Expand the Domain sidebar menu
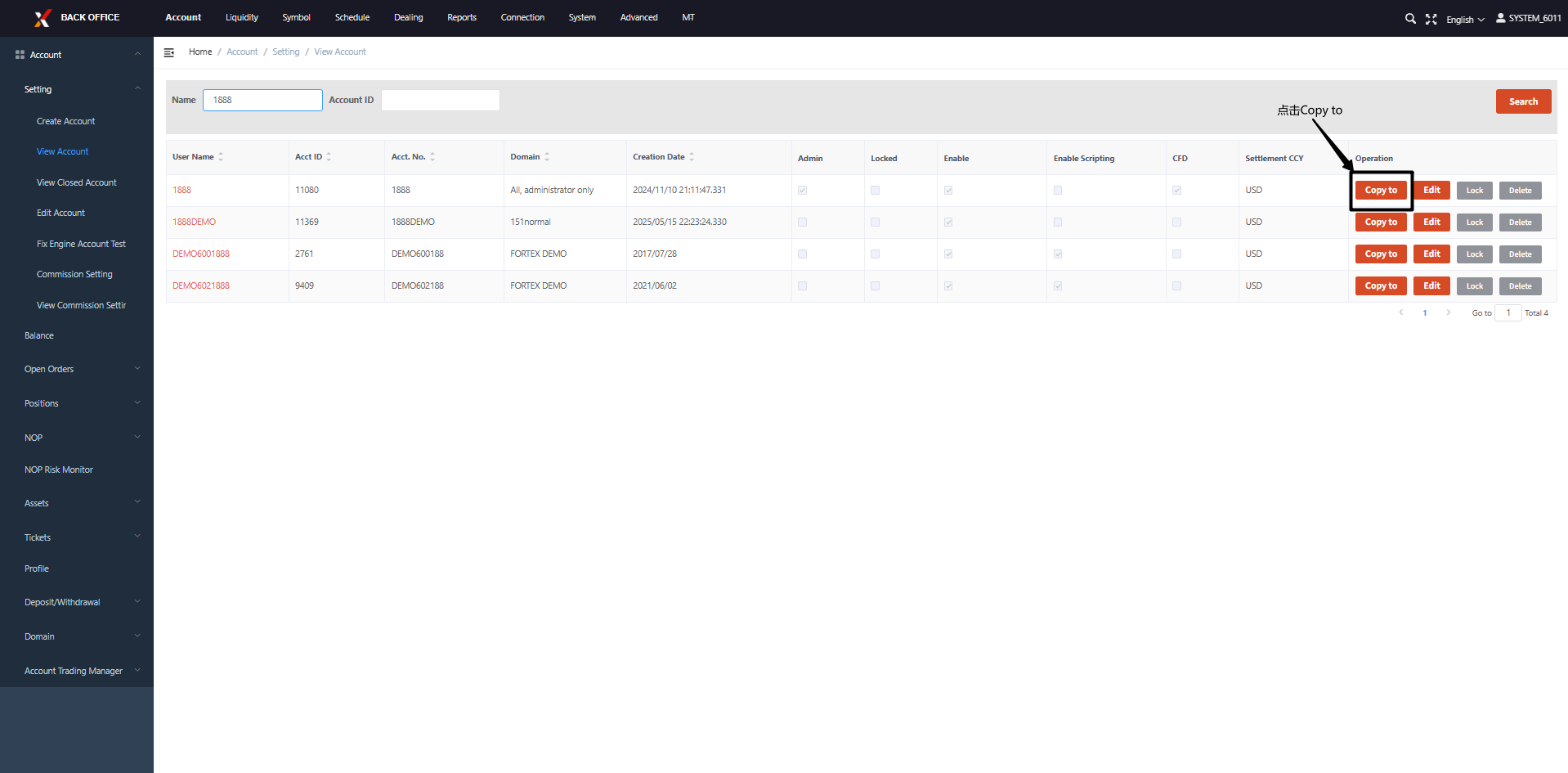The height and width of the screenshot is (773, 1568). [137, 636]
